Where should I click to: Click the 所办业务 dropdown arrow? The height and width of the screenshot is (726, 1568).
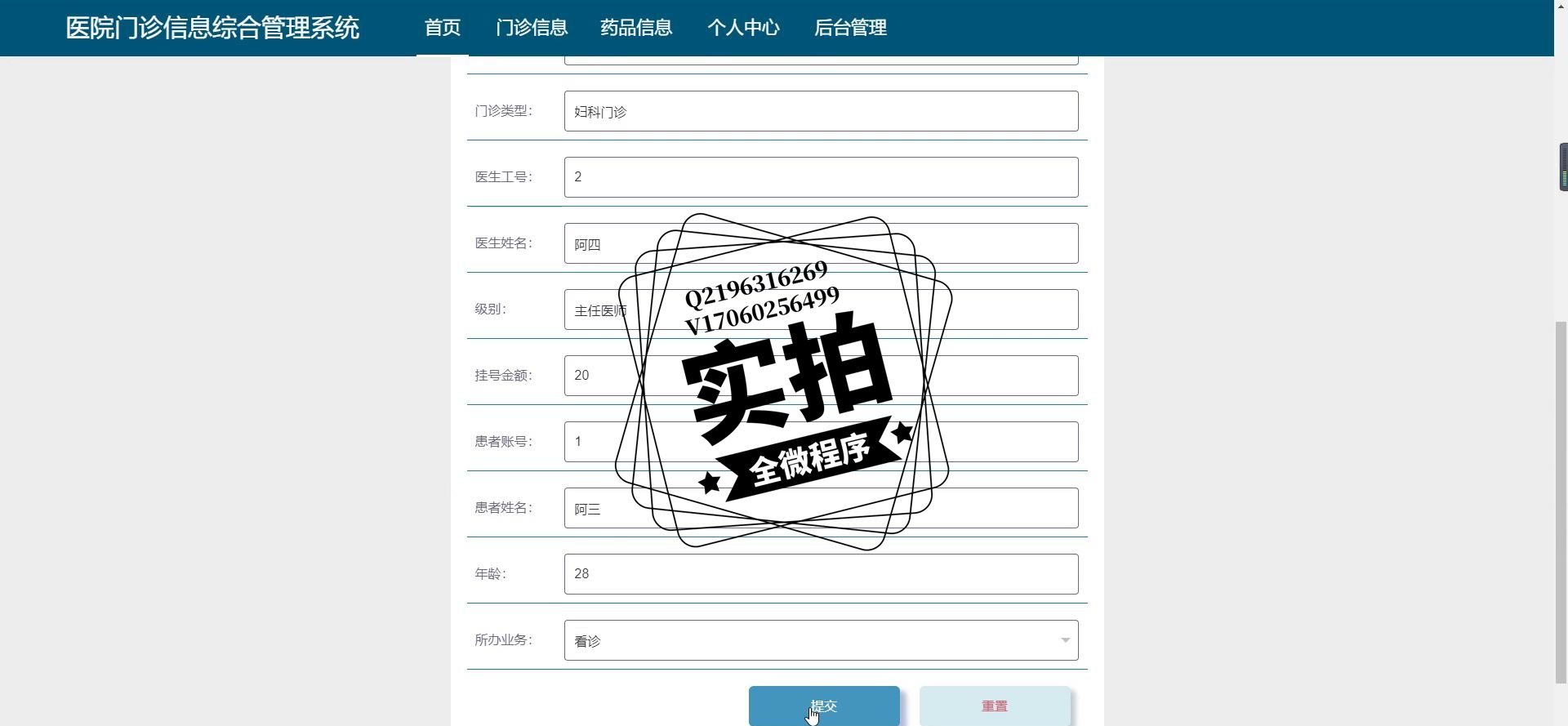[x=1065, y=640]
